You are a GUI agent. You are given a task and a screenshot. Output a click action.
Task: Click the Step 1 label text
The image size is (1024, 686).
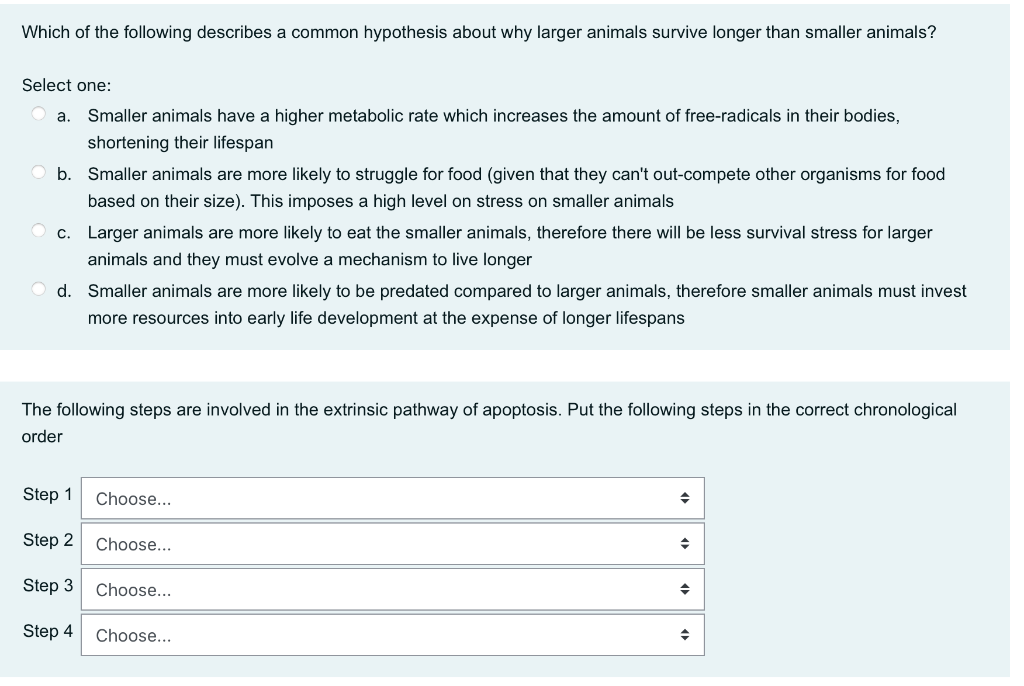click(x=46, y=494)
